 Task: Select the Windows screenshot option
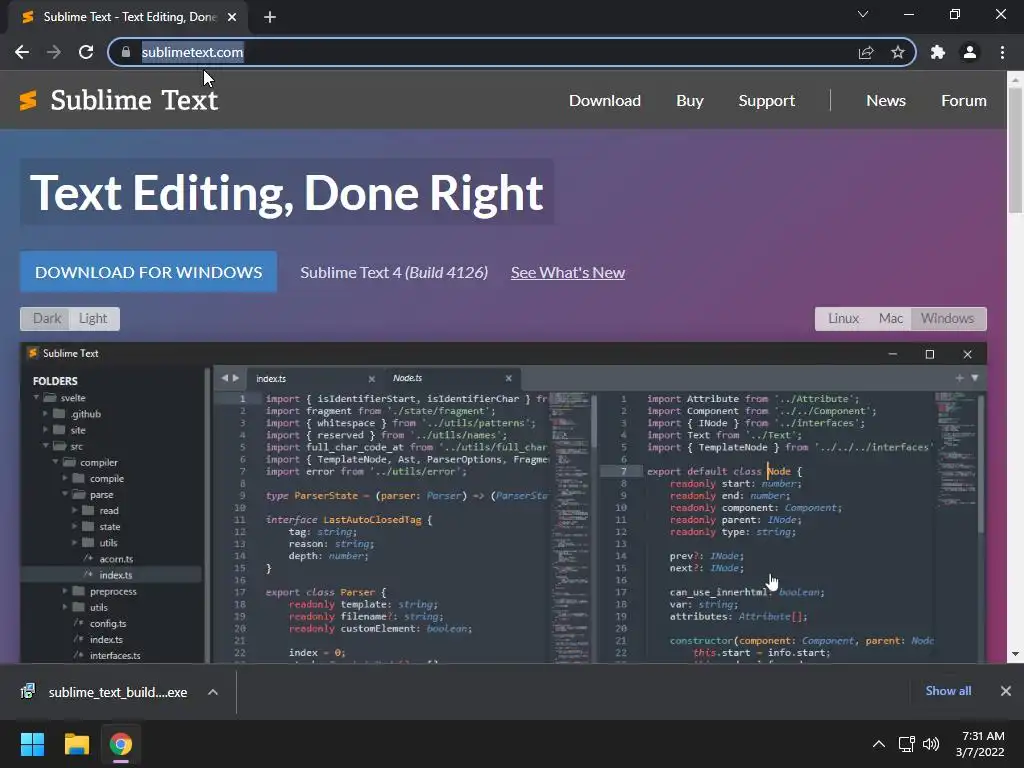tap(948, 319)
